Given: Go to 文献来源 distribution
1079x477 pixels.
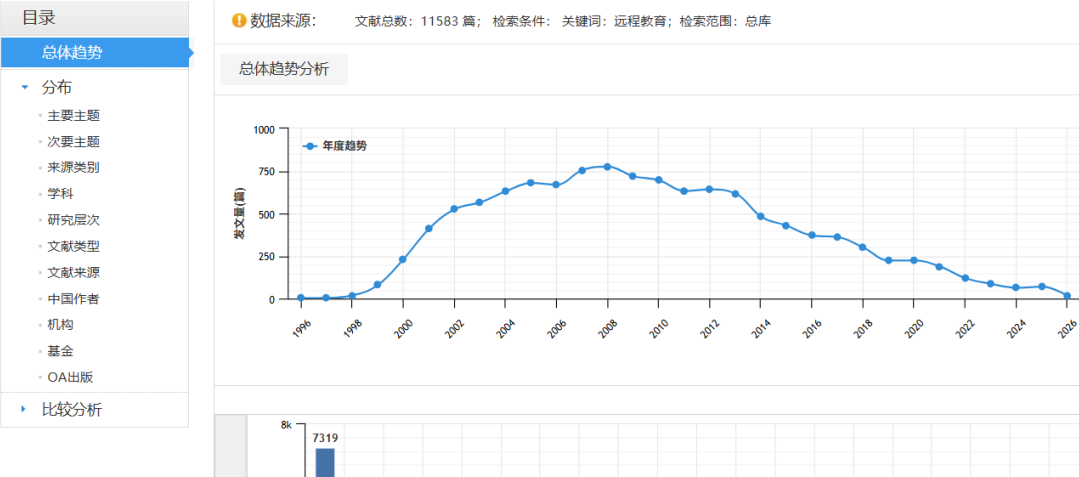Looking at the screenshot, I should [x=74, y=272].
